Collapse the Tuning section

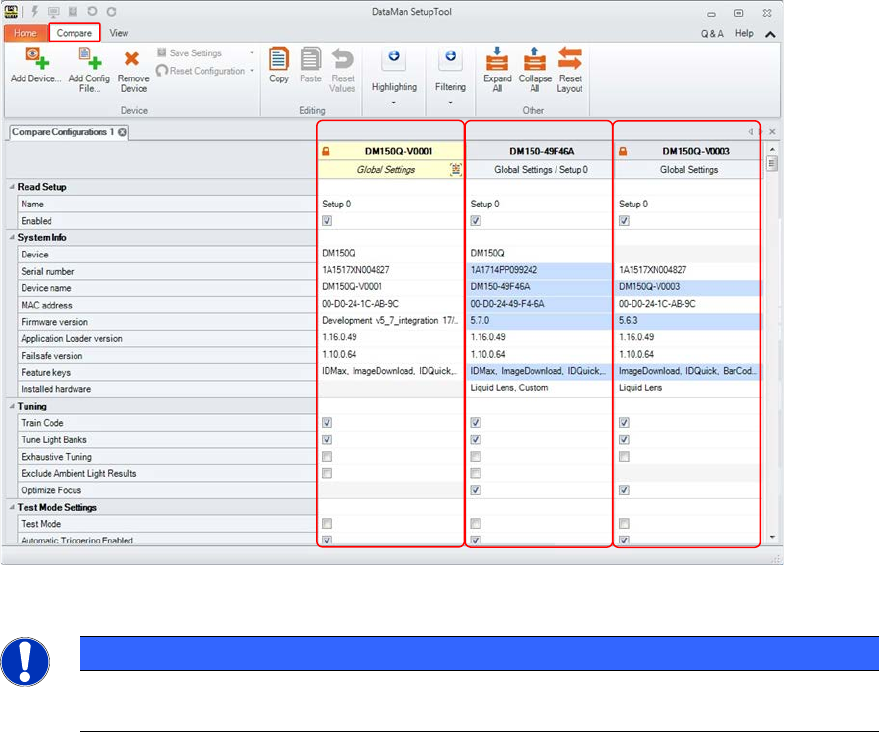(x=12, y=406)
